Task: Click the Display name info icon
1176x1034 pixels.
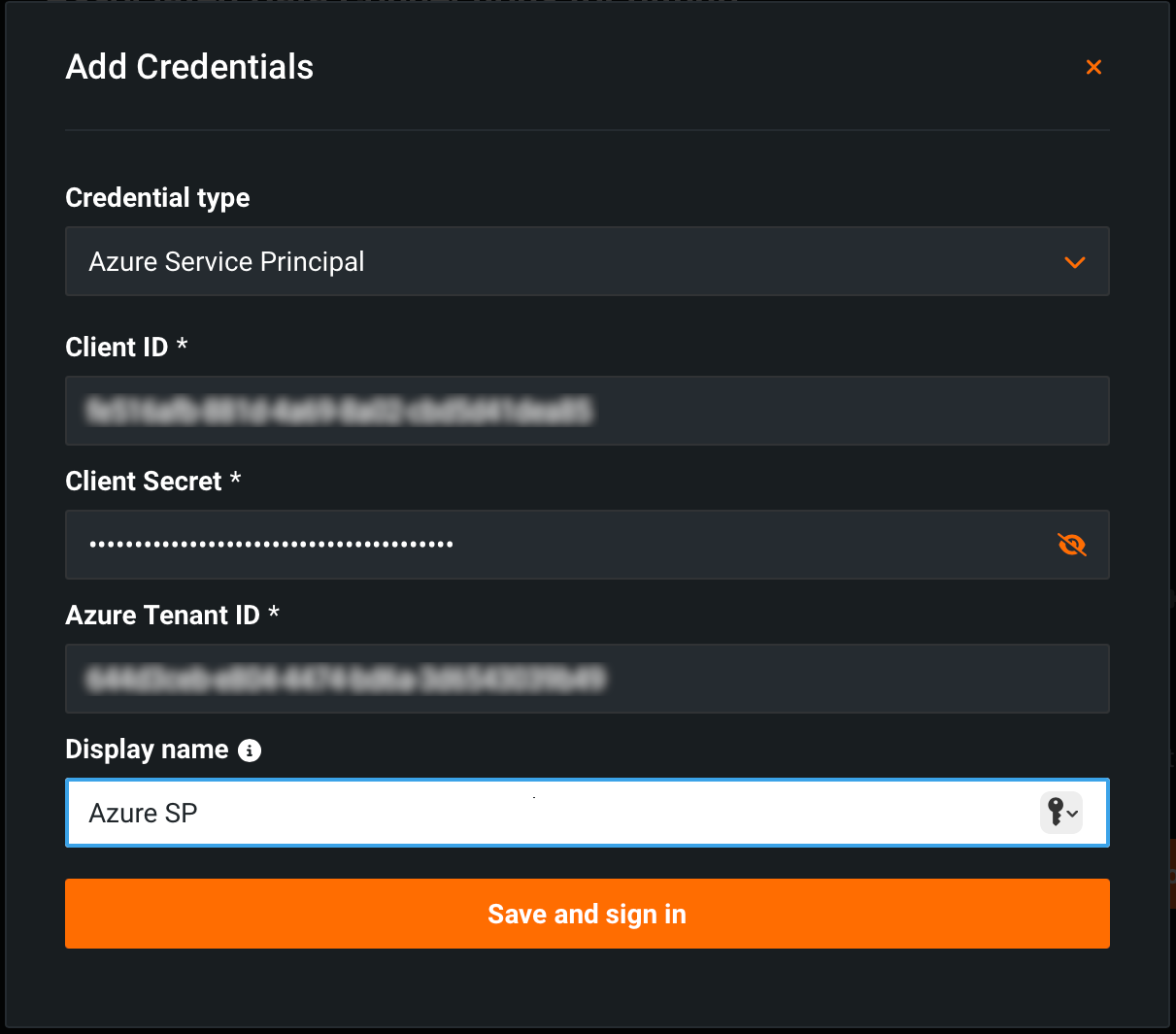Action: [x=250, y=750]
